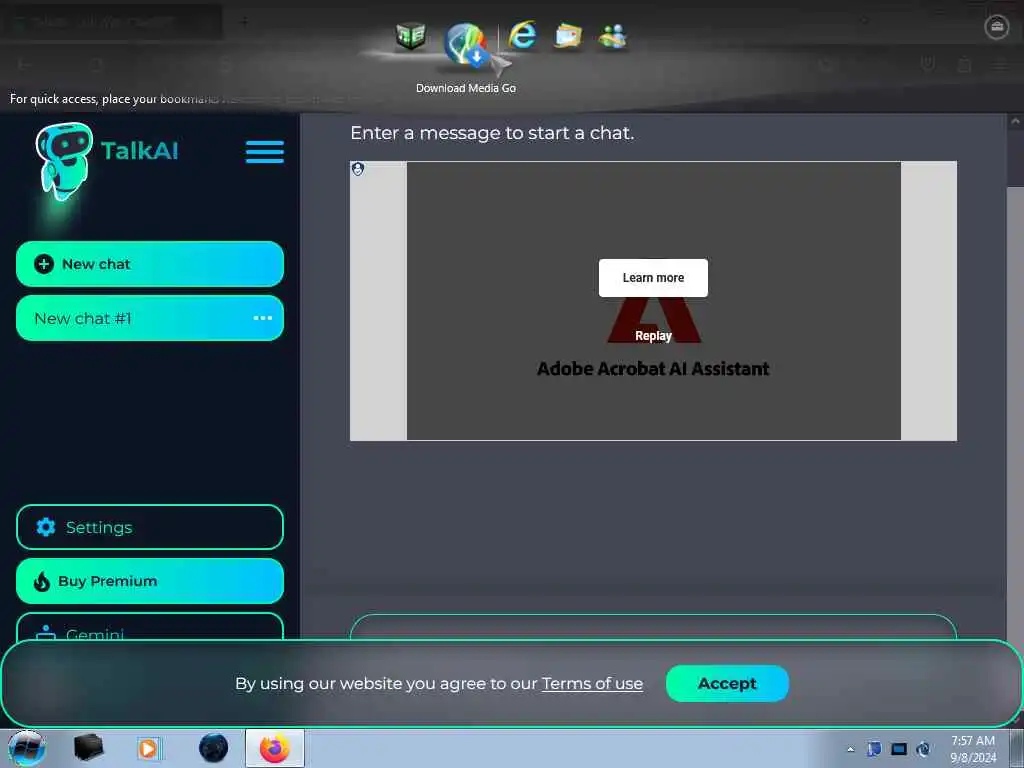1024x768 pixels.
Task: Open the Terms of use link
Action: click(592, 684)
